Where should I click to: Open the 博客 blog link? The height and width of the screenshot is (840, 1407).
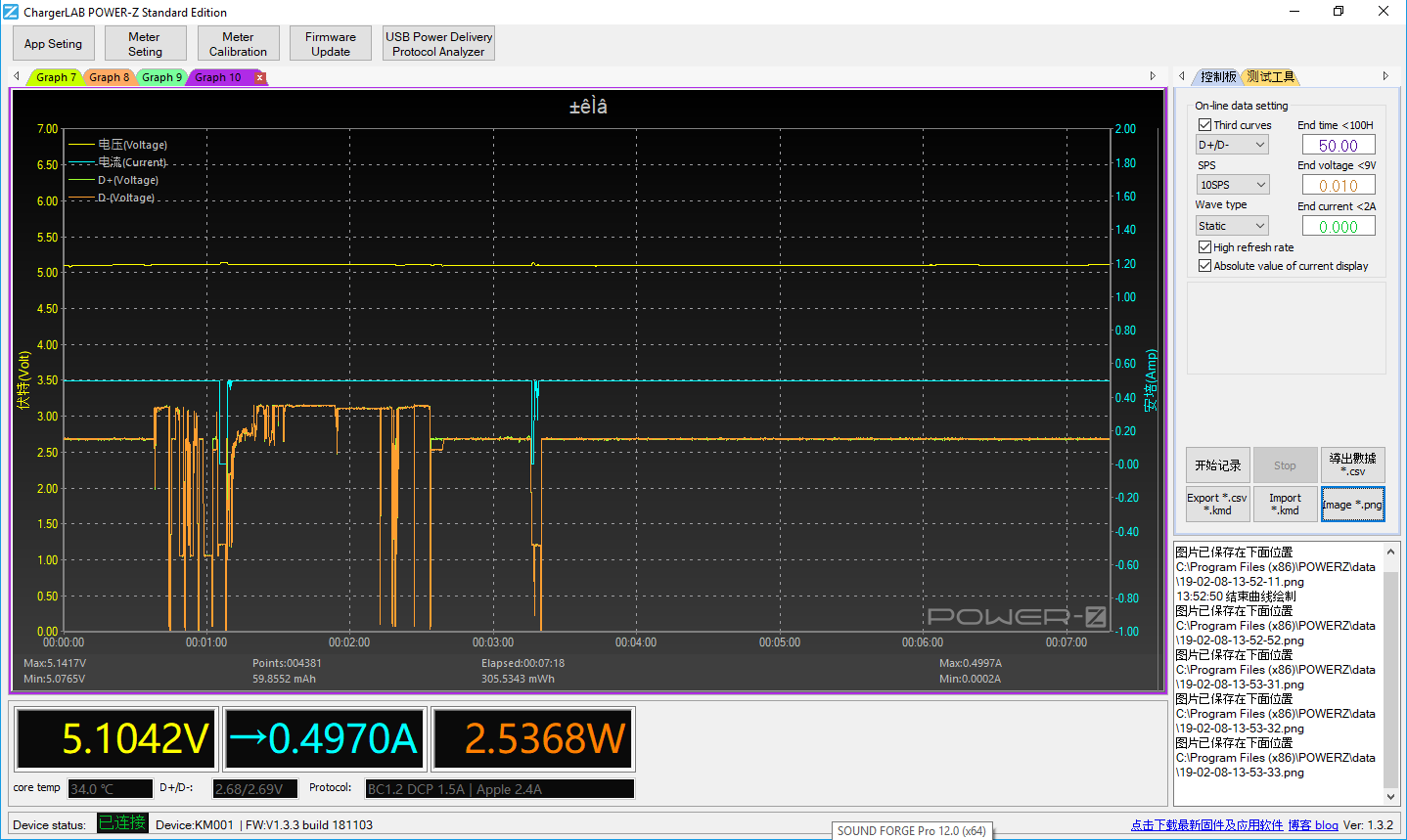[x=1313, y=825]
